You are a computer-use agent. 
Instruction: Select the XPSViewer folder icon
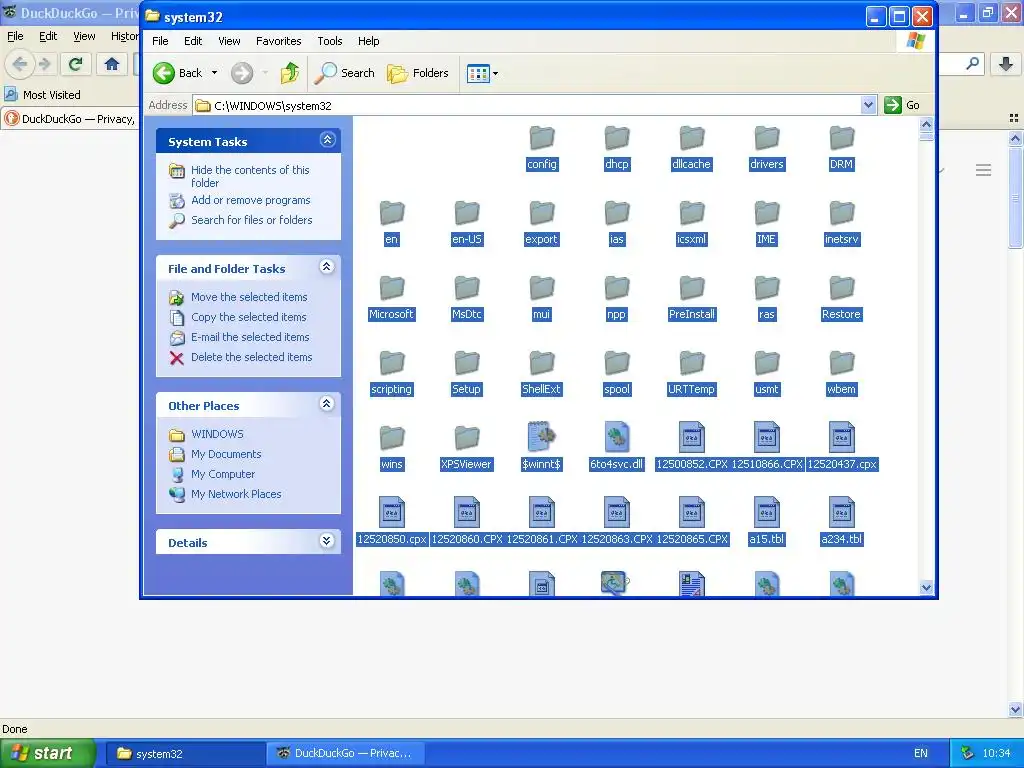[467, 438]
